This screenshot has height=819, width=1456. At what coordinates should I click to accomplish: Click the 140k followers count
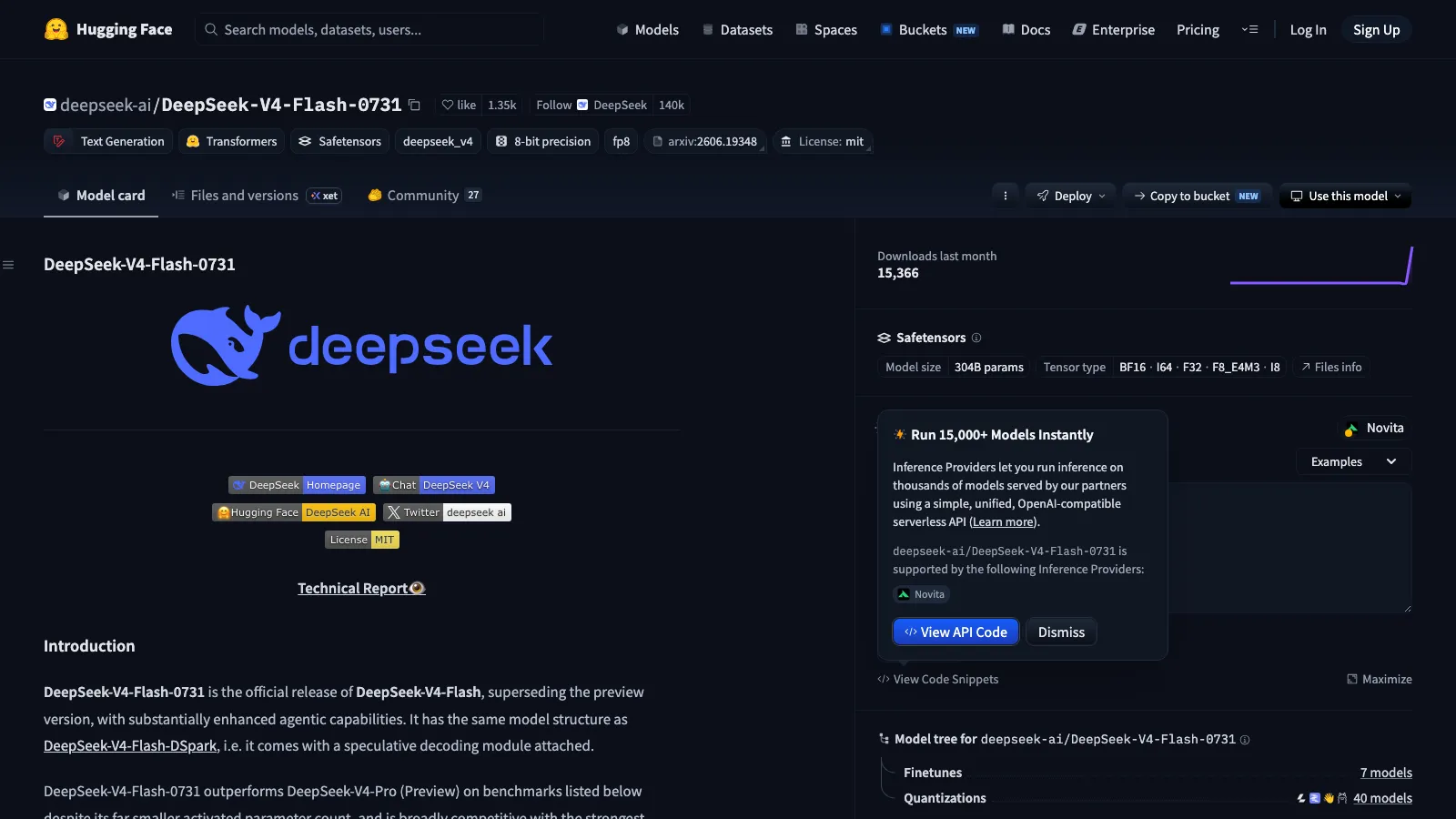tap(672, 105)
